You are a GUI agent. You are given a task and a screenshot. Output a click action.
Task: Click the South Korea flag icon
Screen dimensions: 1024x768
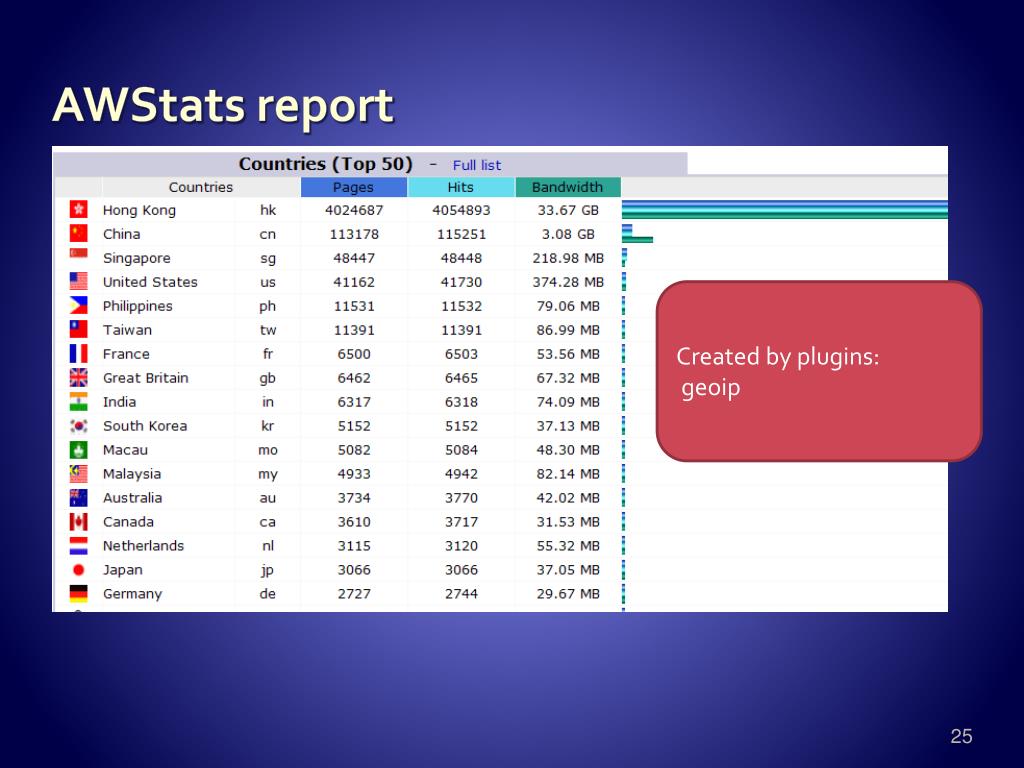coord(78,425)
